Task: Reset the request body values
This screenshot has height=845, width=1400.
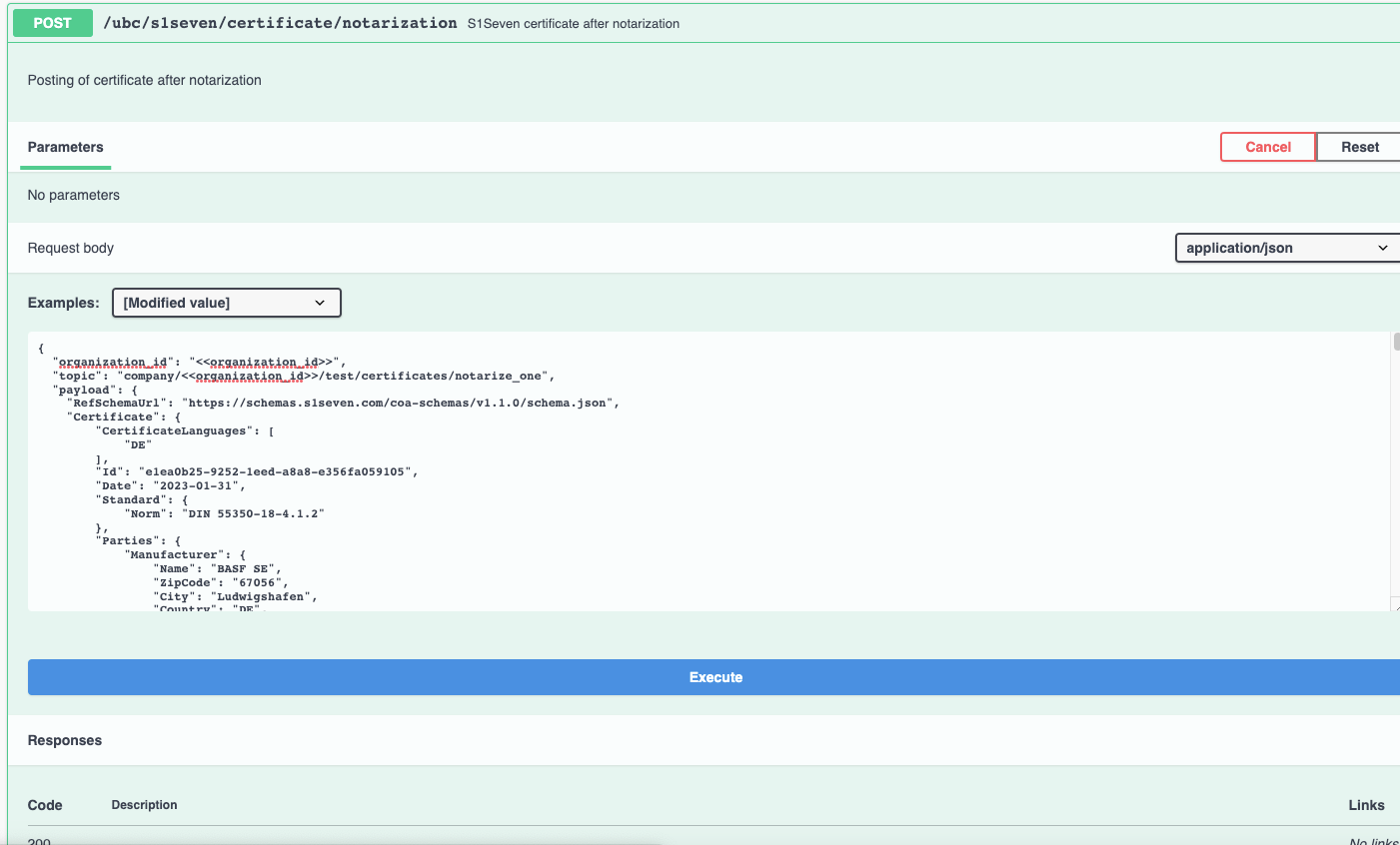Action: 1359,147
